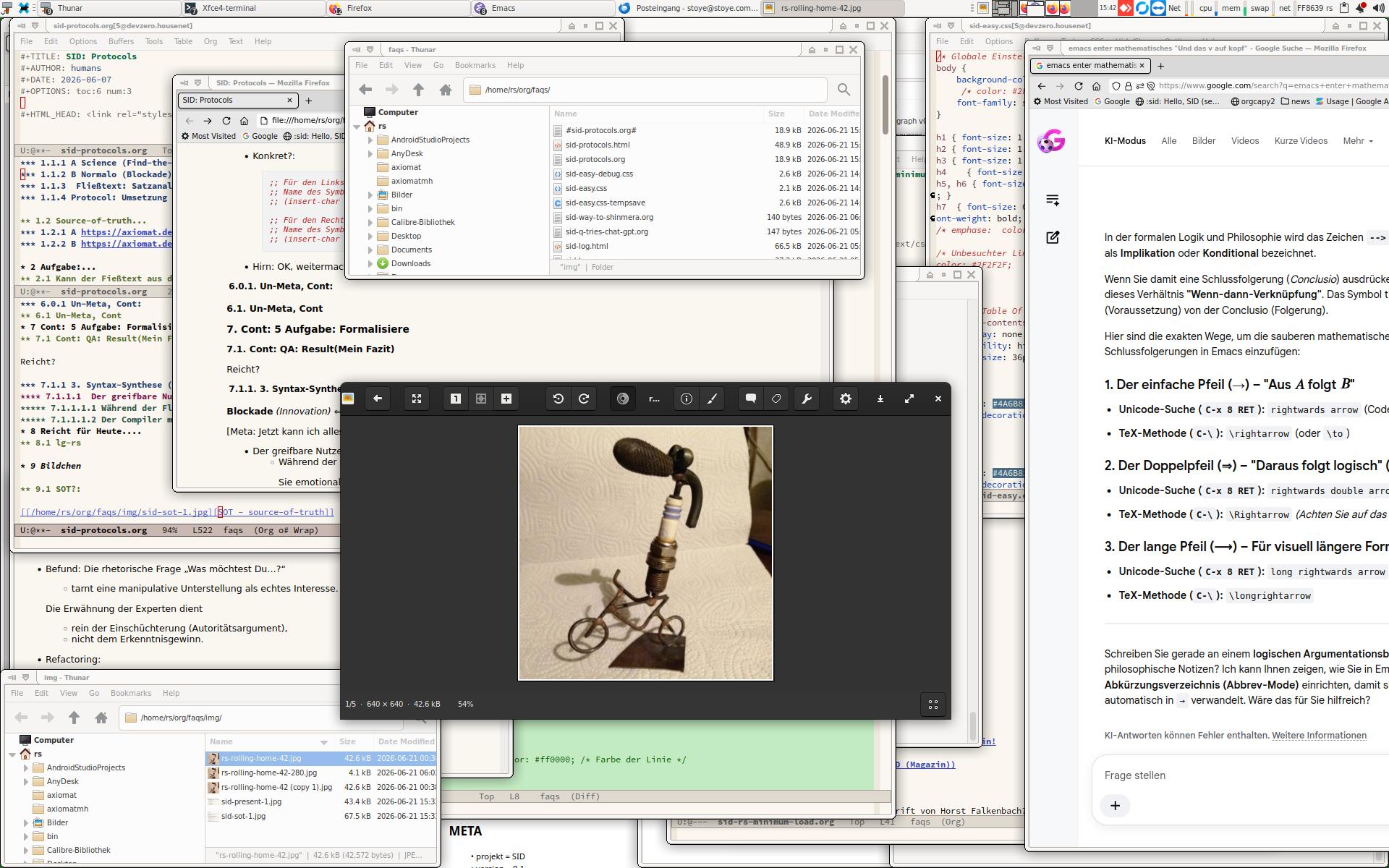Viewport: 1389px width, 868px height.
Task: Open the grid overview button in viewer corner
Action: 933,705
